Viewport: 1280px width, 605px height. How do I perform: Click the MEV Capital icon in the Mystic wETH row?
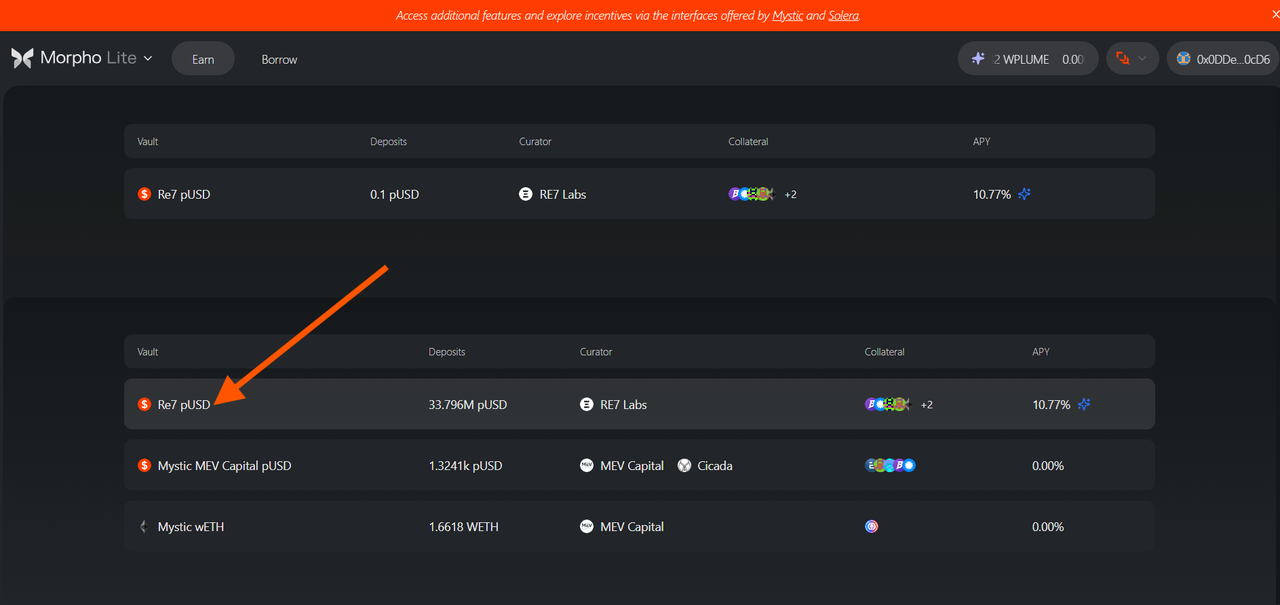coord(586,527)
